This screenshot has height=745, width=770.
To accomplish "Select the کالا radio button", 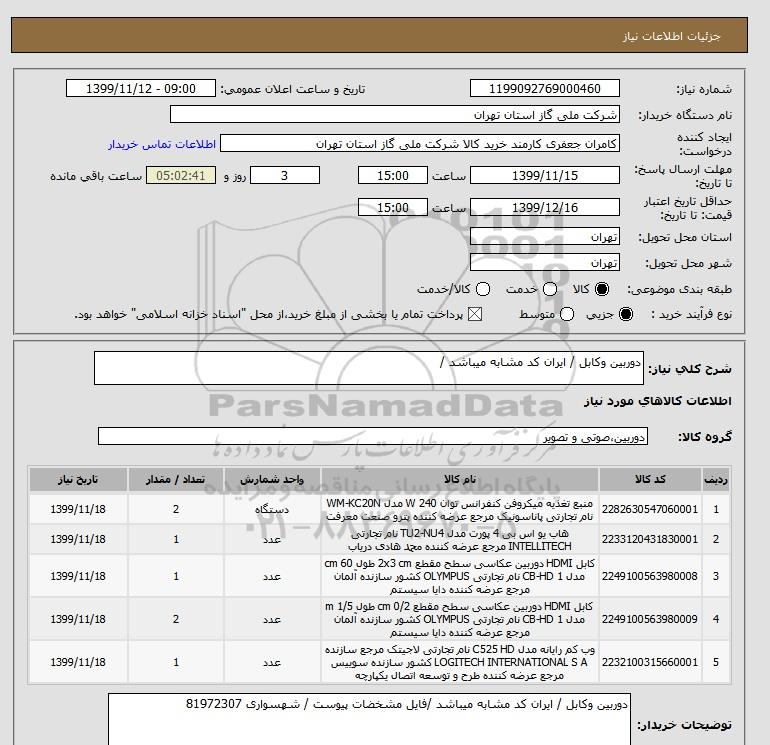I will tap(602, 289).
